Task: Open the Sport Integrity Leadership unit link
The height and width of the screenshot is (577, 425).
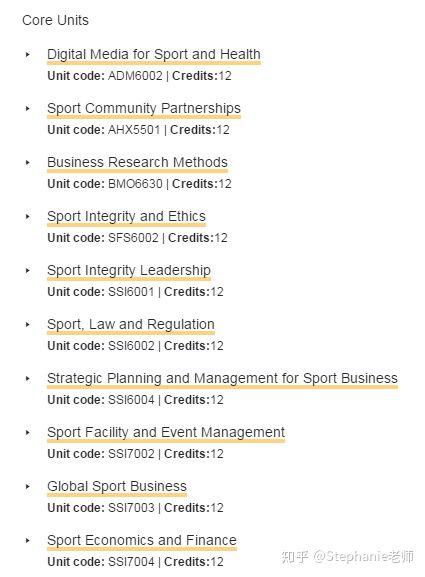Action: (x=129, y=270)
